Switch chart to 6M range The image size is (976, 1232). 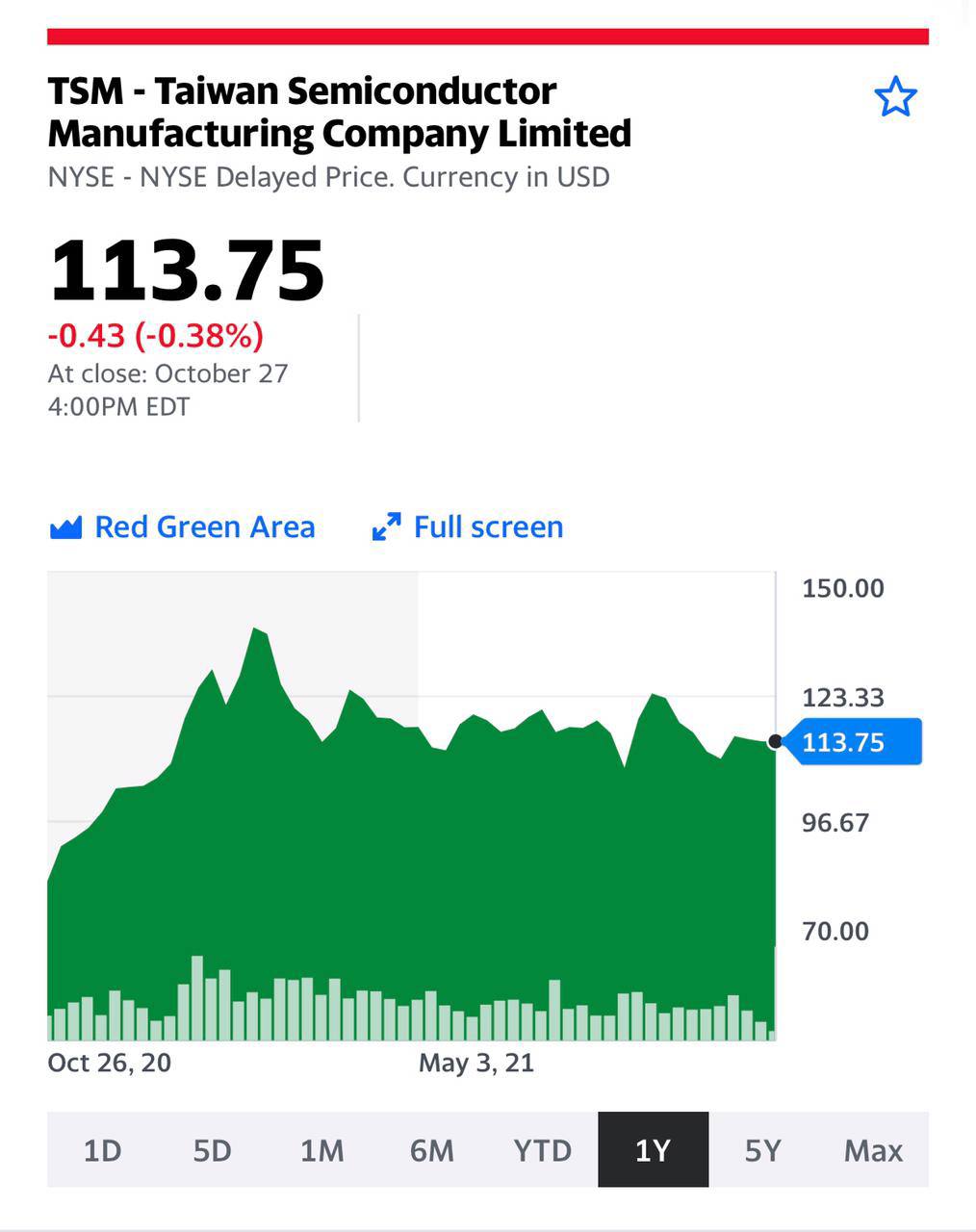[x=432, y=1150]
